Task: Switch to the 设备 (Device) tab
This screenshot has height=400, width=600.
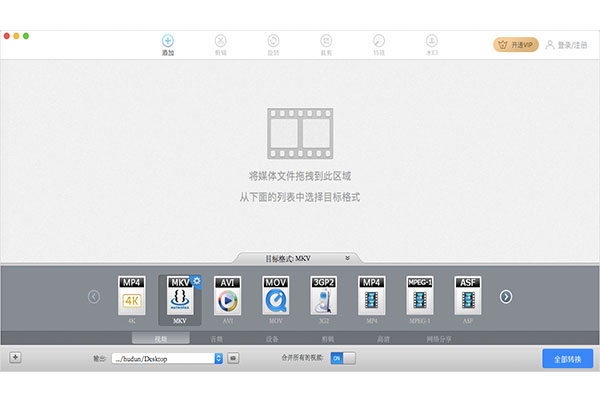Action: tap(272, 339)
